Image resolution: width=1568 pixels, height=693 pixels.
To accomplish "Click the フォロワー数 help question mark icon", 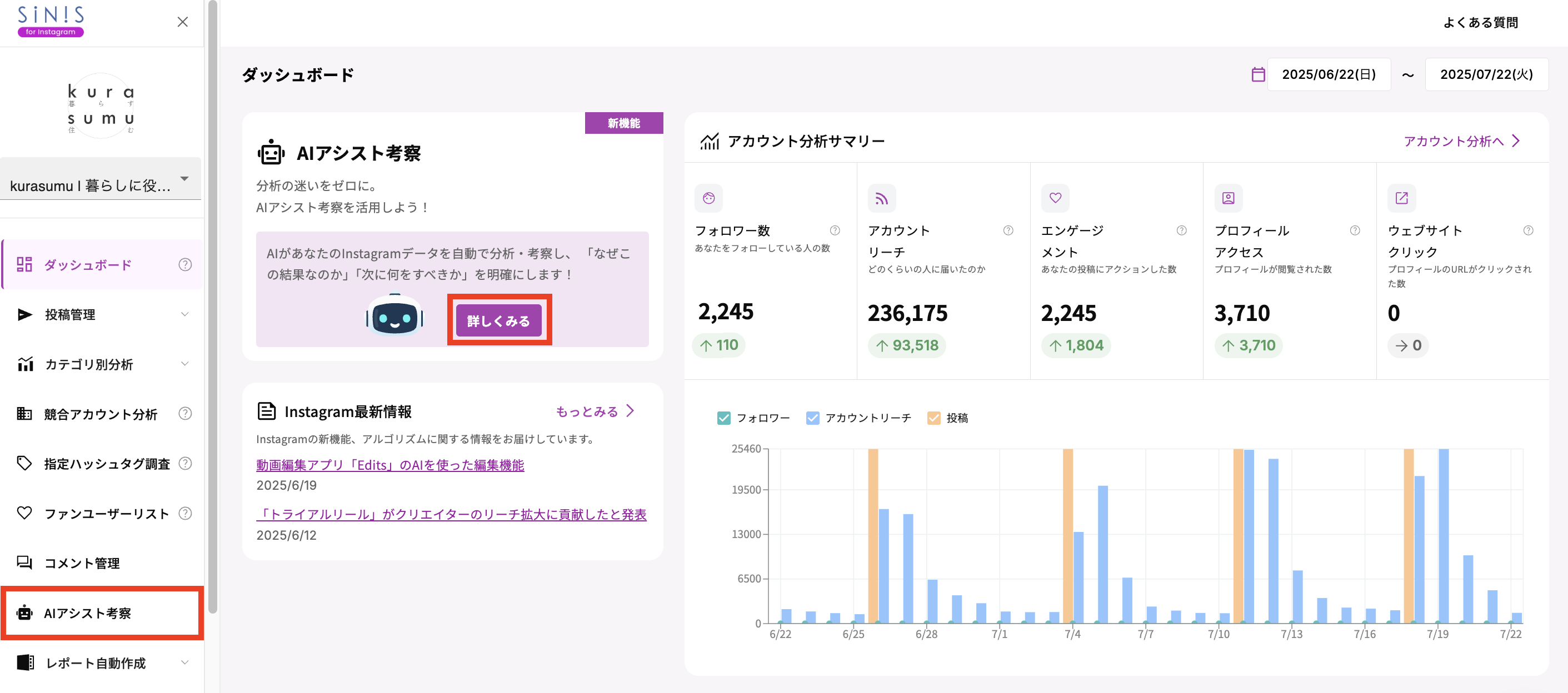I will click(834, 230).
